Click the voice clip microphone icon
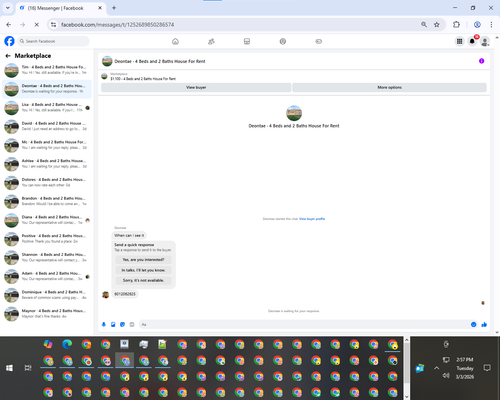Screen dimensions: 500x400 (104, 324)
